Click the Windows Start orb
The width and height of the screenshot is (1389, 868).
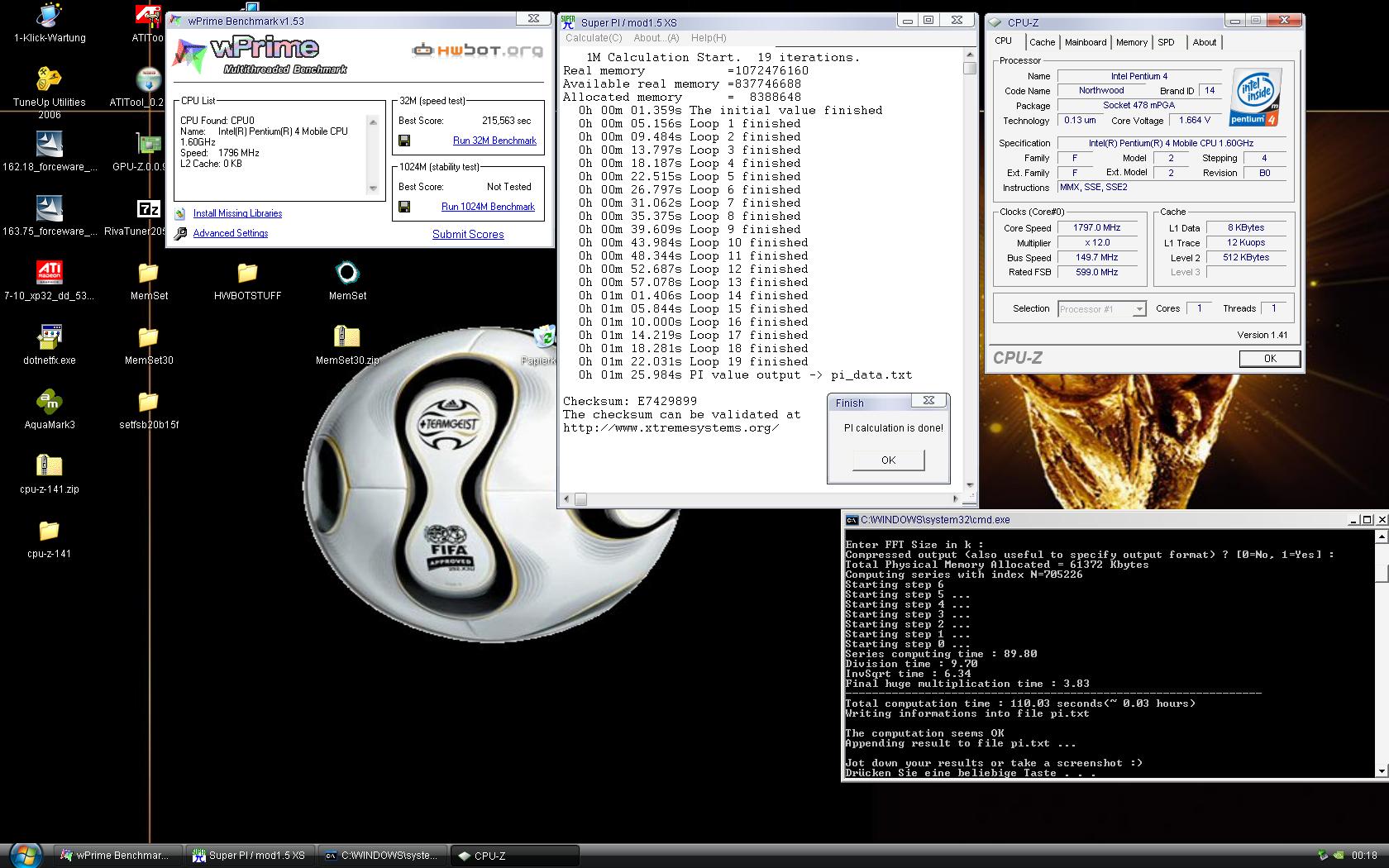click(25, 856)
